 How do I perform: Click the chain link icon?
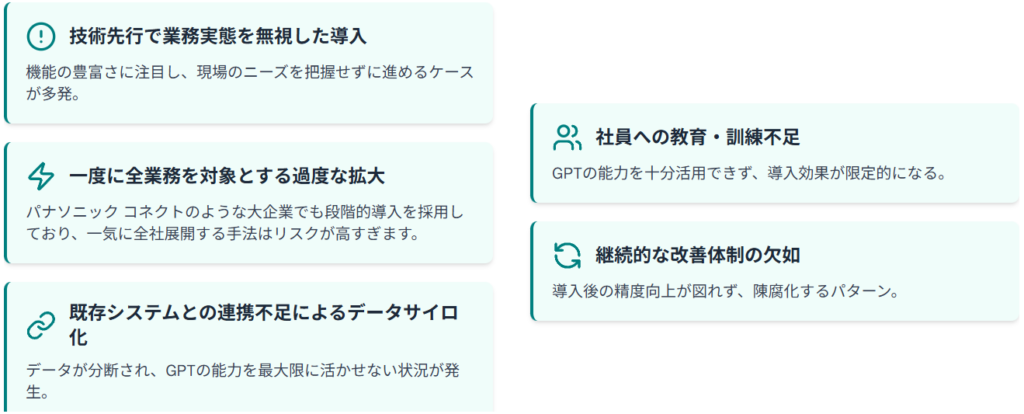[40, 326]
